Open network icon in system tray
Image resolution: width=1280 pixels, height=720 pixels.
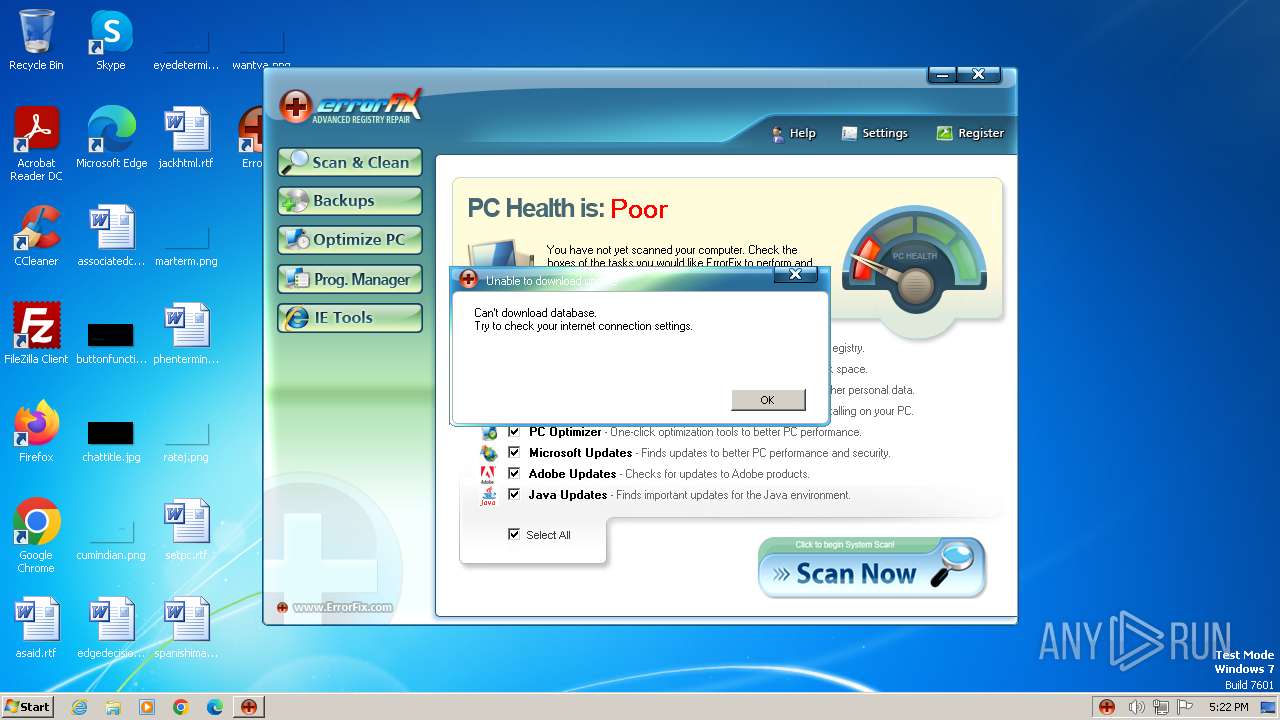(x=1161, y=707)
